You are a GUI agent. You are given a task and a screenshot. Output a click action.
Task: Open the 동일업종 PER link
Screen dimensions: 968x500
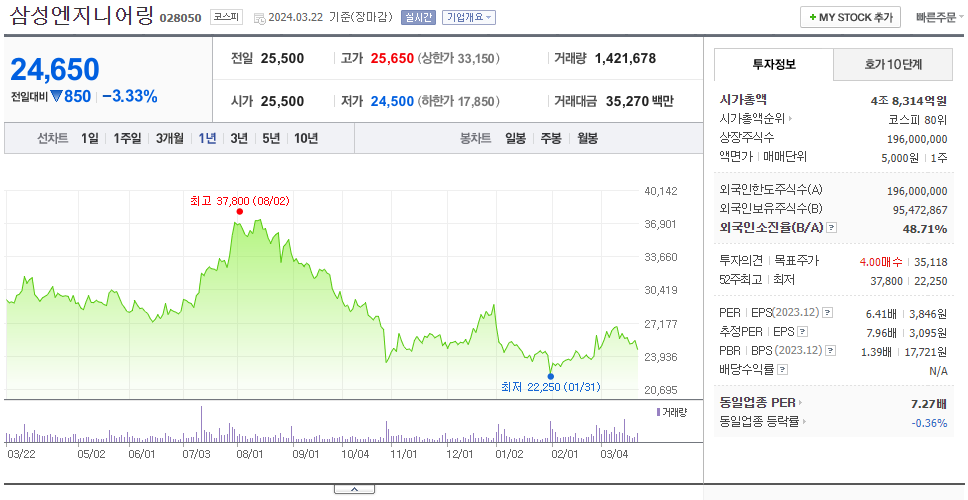pyautogui.click(x=762, y=403)
